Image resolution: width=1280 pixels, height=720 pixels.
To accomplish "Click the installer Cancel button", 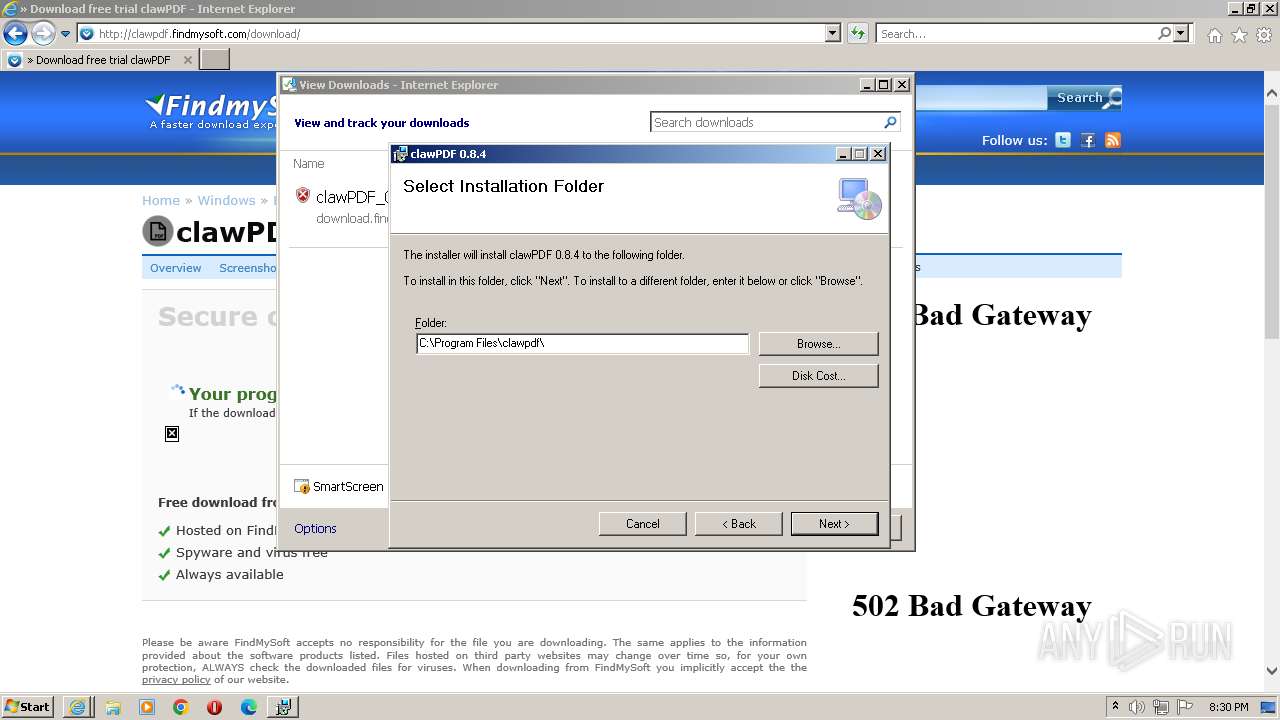I will pos(642,523).
